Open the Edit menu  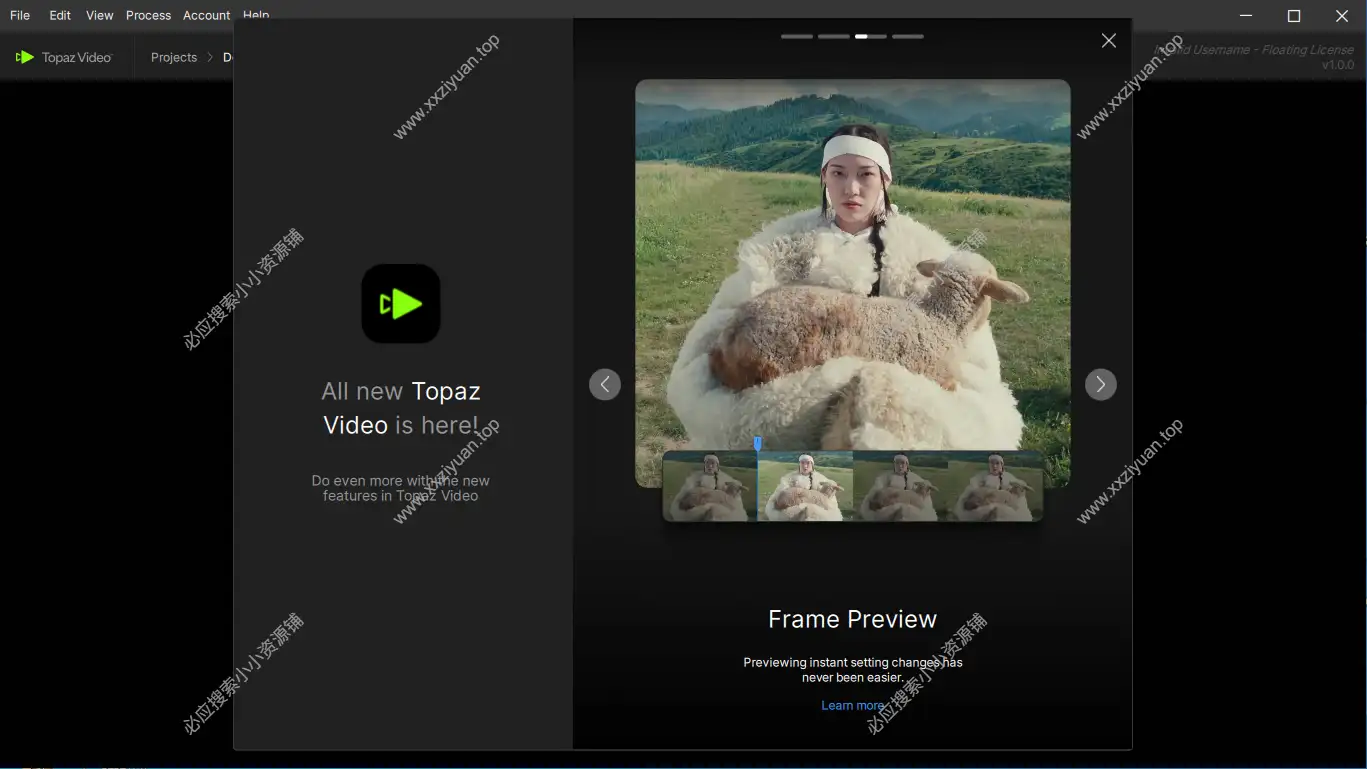(59, 15)
